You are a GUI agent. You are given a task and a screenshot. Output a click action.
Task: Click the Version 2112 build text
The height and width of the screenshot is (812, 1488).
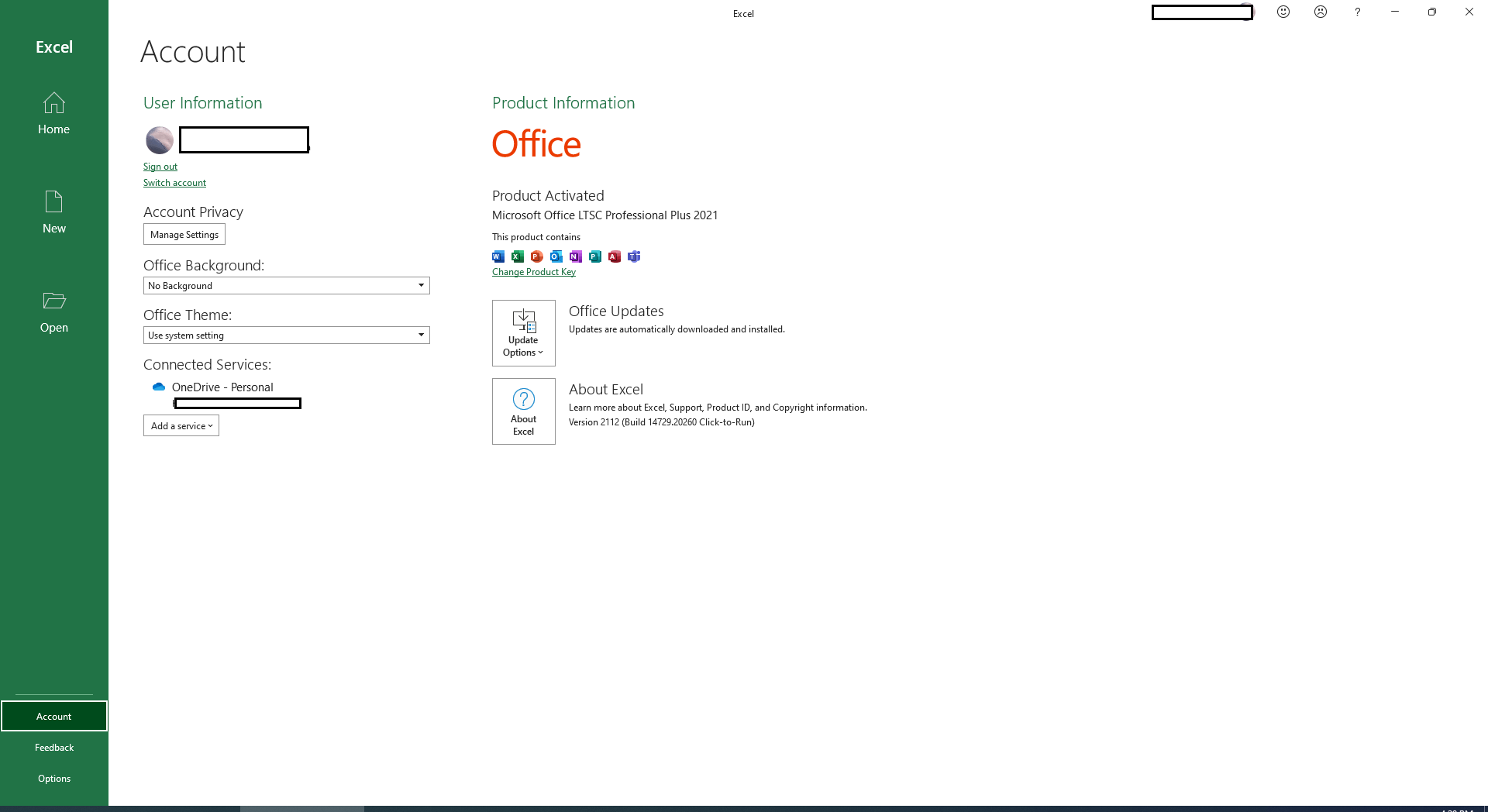[x=662, y=422]
